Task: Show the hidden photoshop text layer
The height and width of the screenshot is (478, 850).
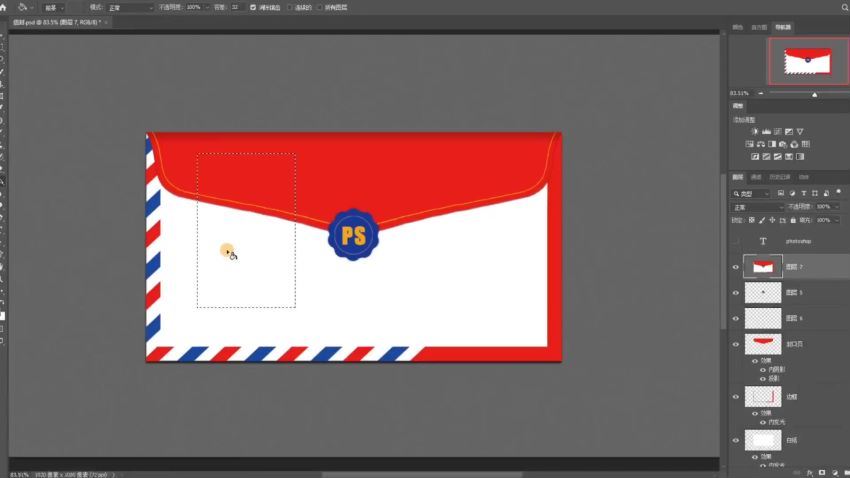Action: pos(736,241)
